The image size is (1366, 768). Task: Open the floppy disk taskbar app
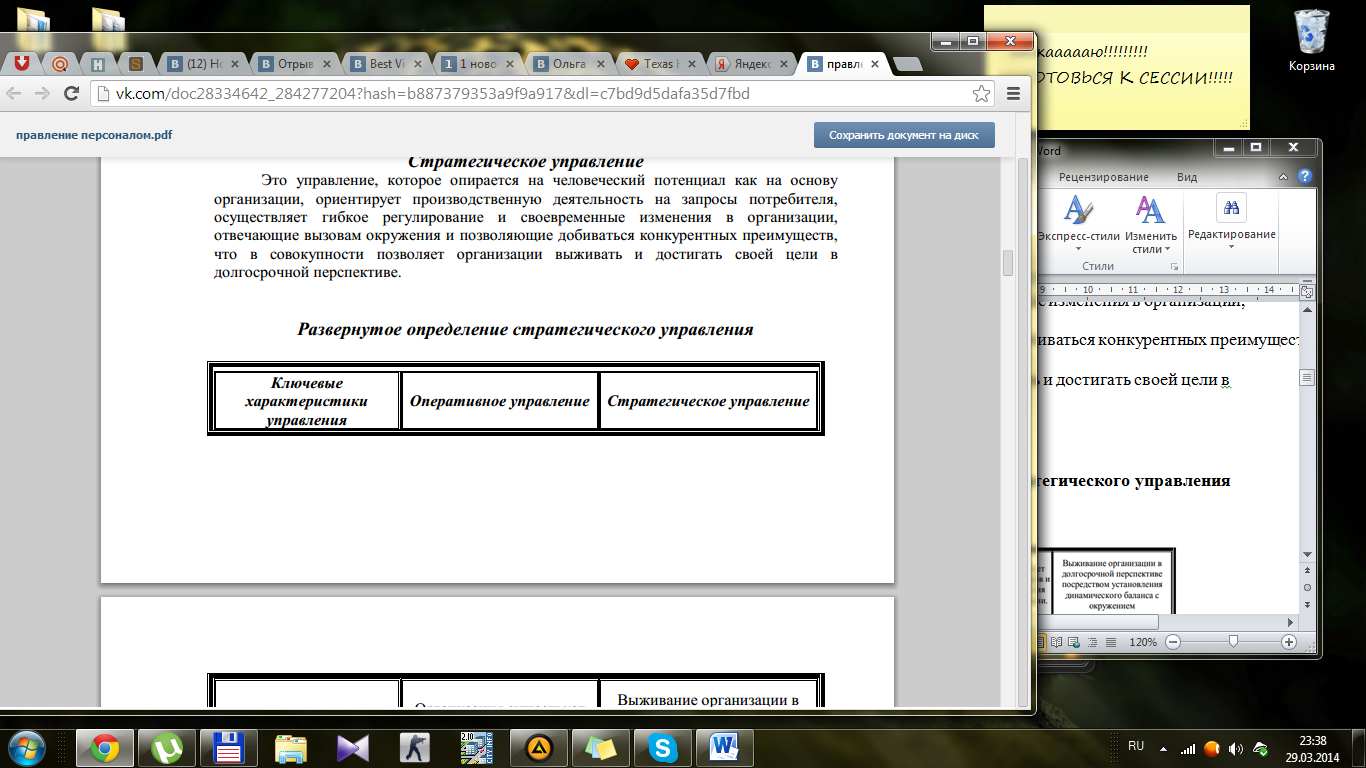(x=229, y=747)
